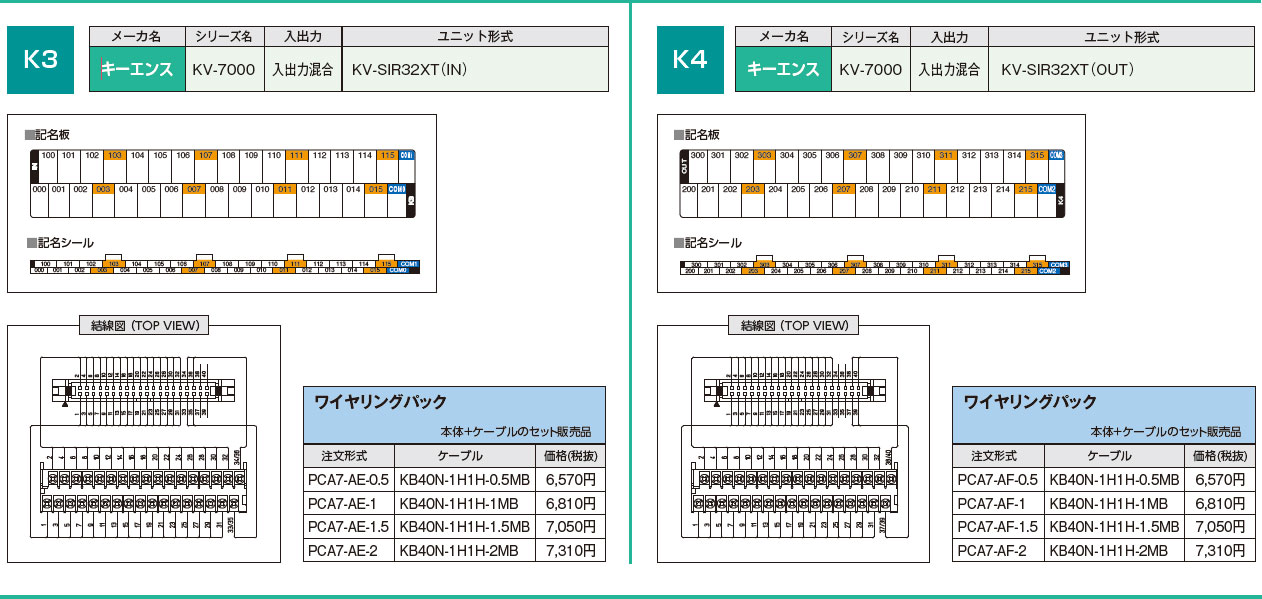Select the キーエンス maker cell under K3
This screenshot has height=599, width=1262.
pos(137,70)
